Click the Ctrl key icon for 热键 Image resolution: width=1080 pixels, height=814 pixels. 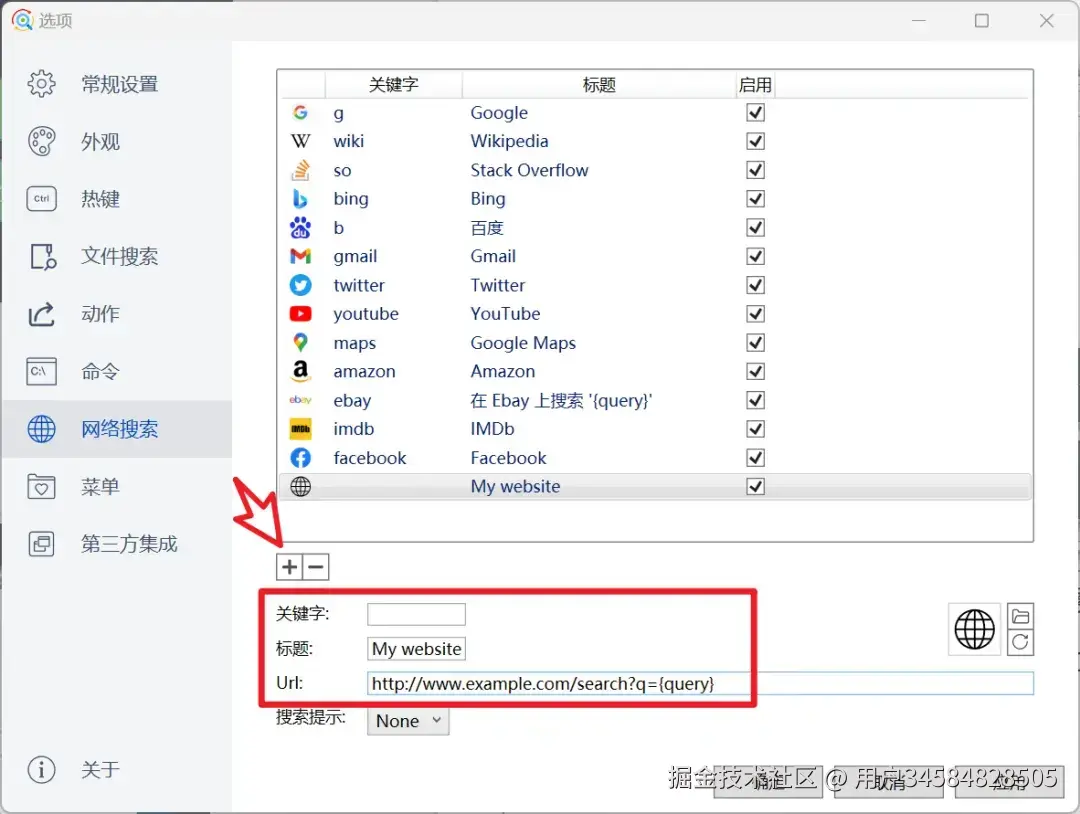41,199
